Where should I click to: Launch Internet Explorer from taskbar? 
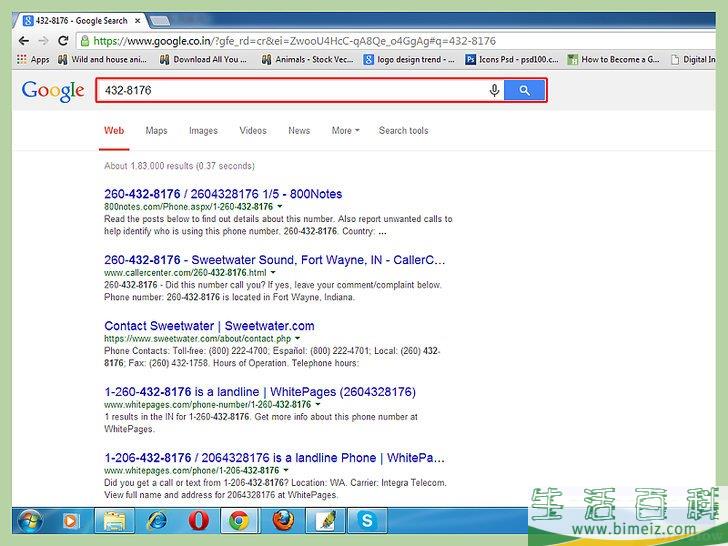click(x=157, y=521)
